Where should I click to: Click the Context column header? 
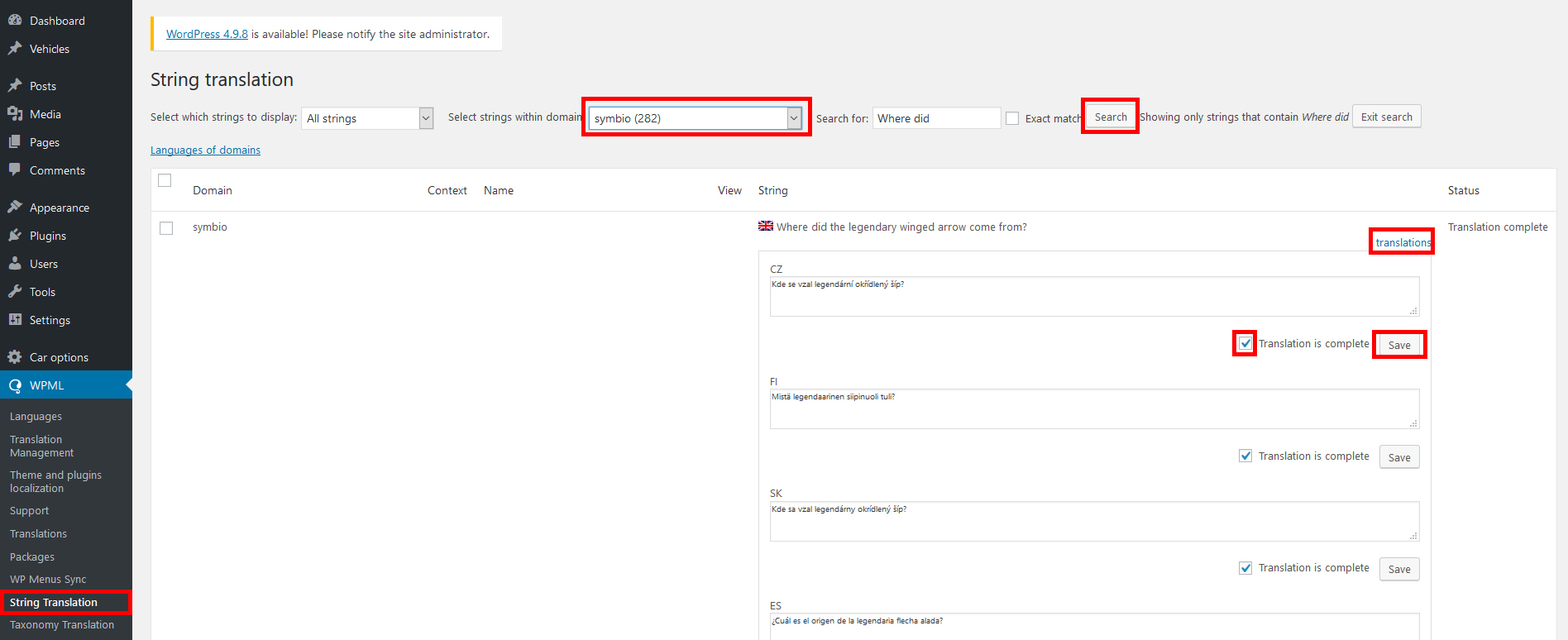447,190
